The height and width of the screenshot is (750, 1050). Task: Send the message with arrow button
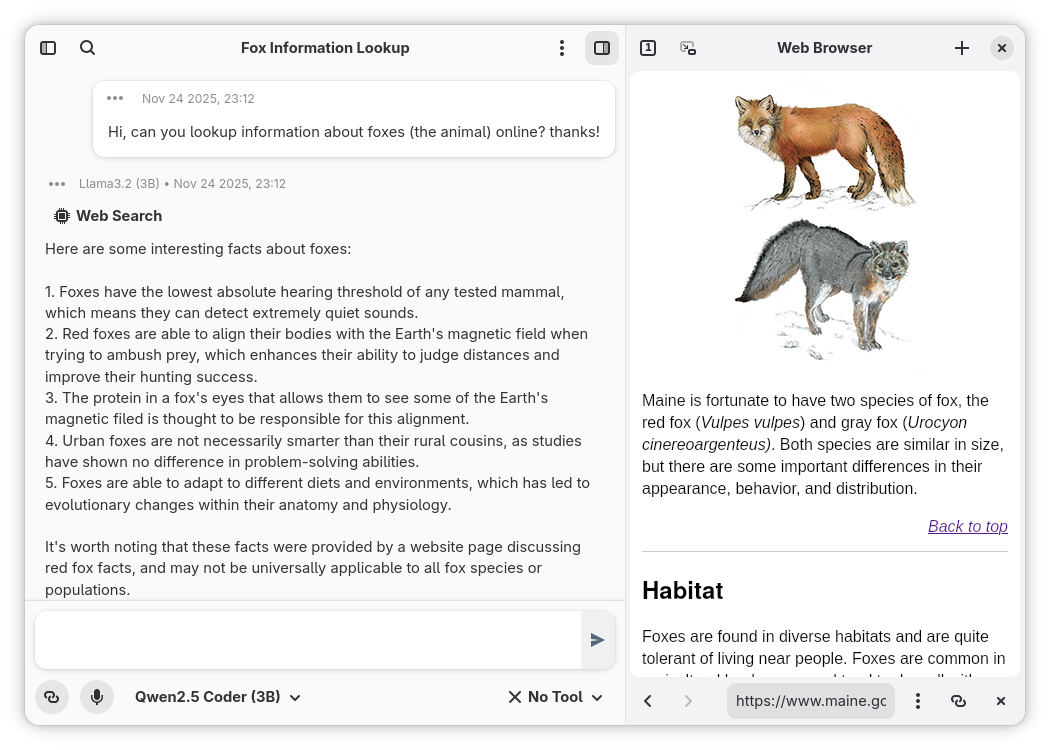[x=597, y=640]
